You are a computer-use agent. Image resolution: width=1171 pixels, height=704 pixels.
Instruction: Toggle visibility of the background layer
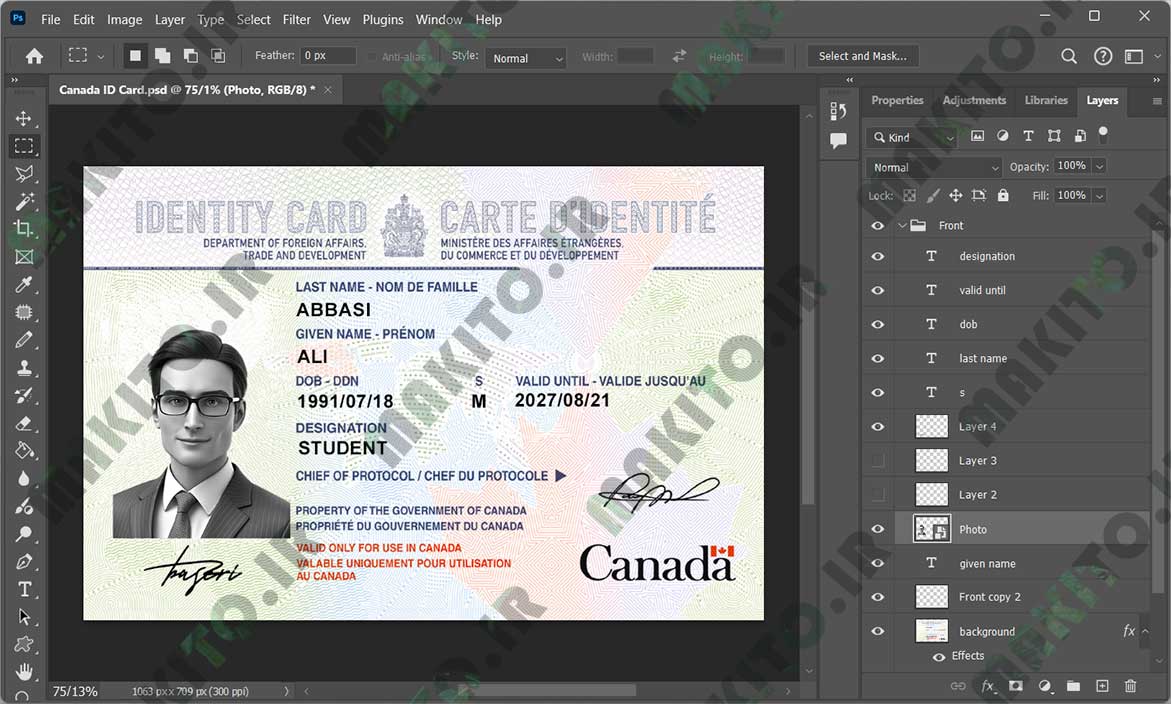tap(878, 631)
